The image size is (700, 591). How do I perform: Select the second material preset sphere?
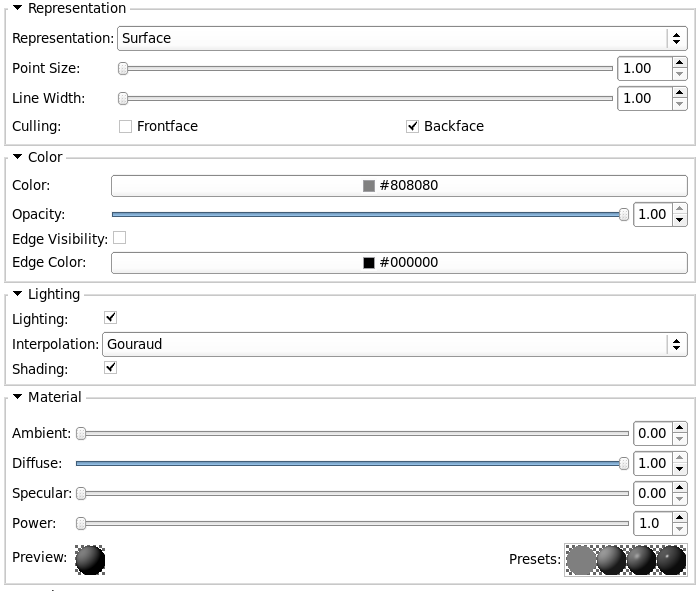coord(611,559)
